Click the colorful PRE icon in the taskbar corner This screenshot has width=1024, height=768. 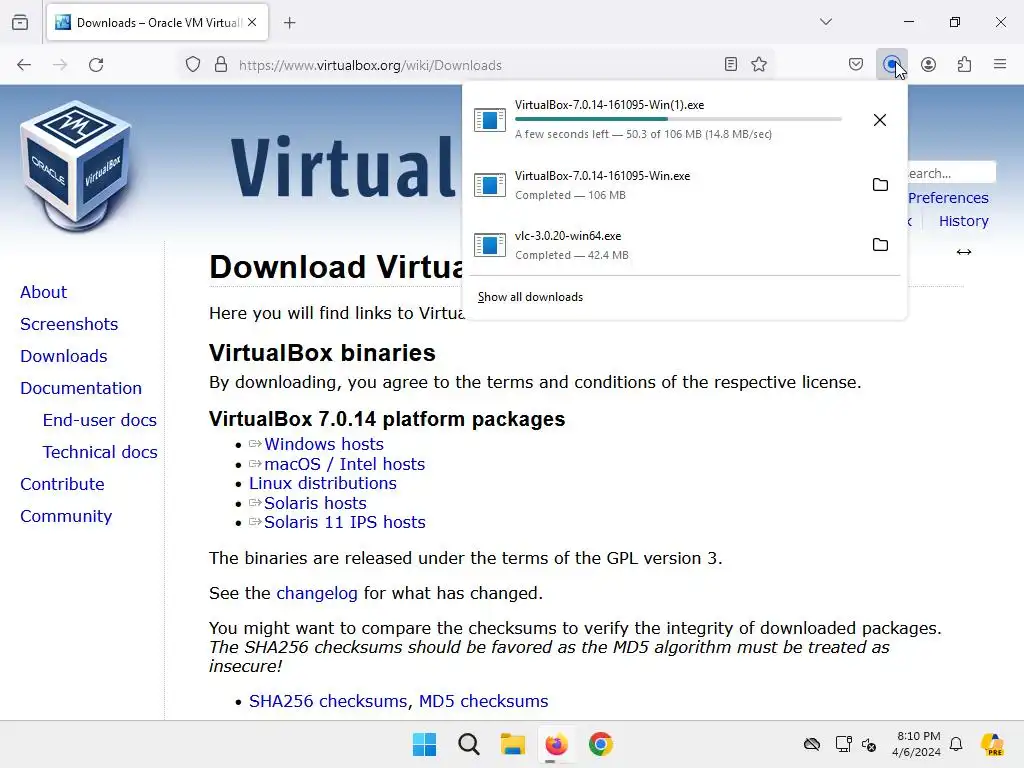coord(992,744)
